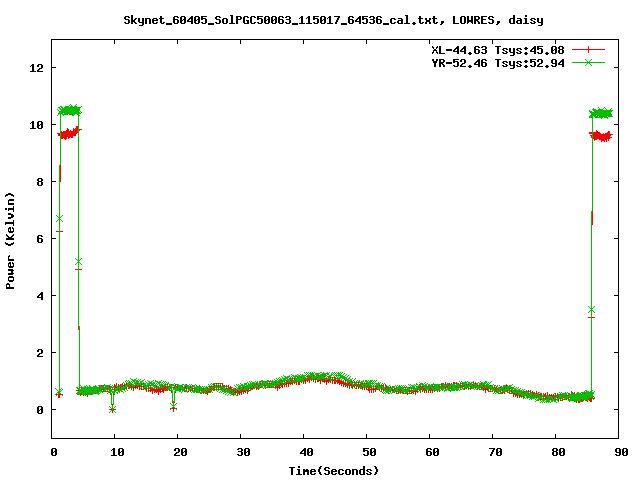Click the y-axis tick label 12
The width and height of the screenshot is (640, 480).
pyautogui.click(x=37, y=68)
